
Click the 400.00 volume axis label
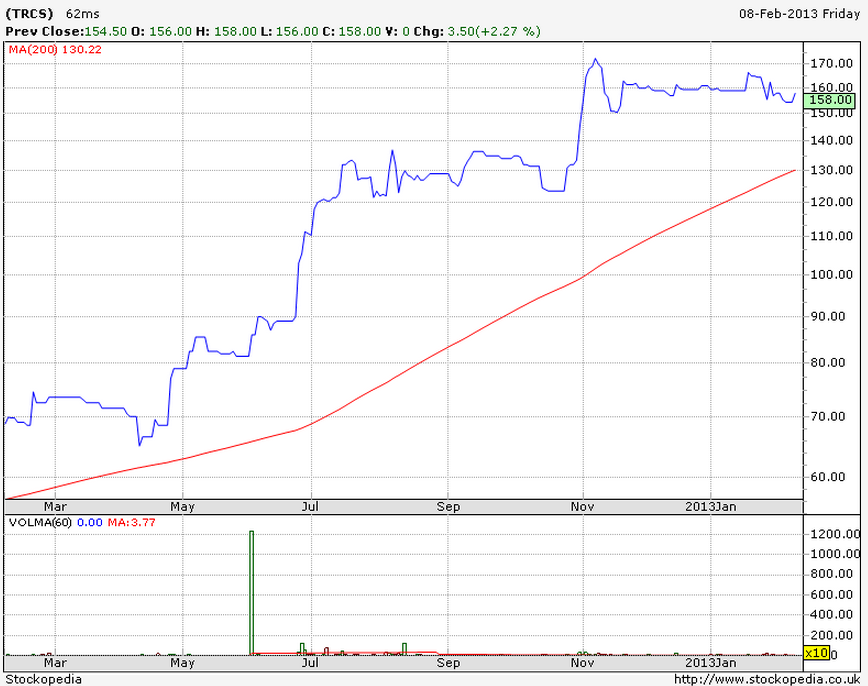pyautogui.click(x=831, y=615)
